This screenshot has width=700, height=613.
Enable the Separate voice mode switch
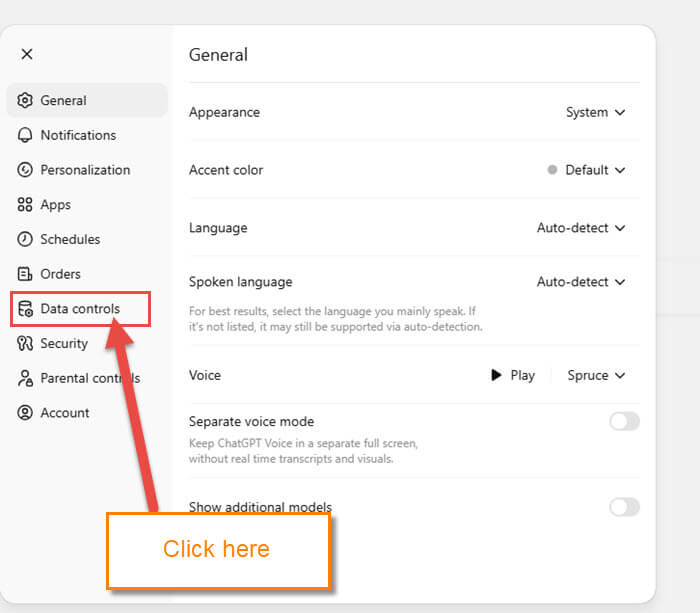624,422
